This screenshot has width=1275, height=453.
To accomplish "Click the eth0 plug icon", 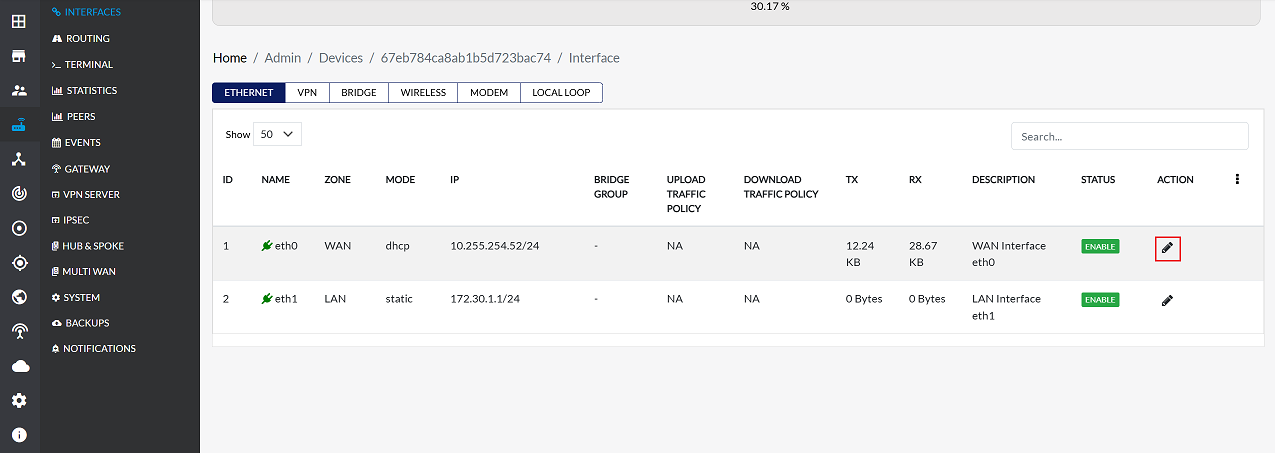I will (267, 246).
